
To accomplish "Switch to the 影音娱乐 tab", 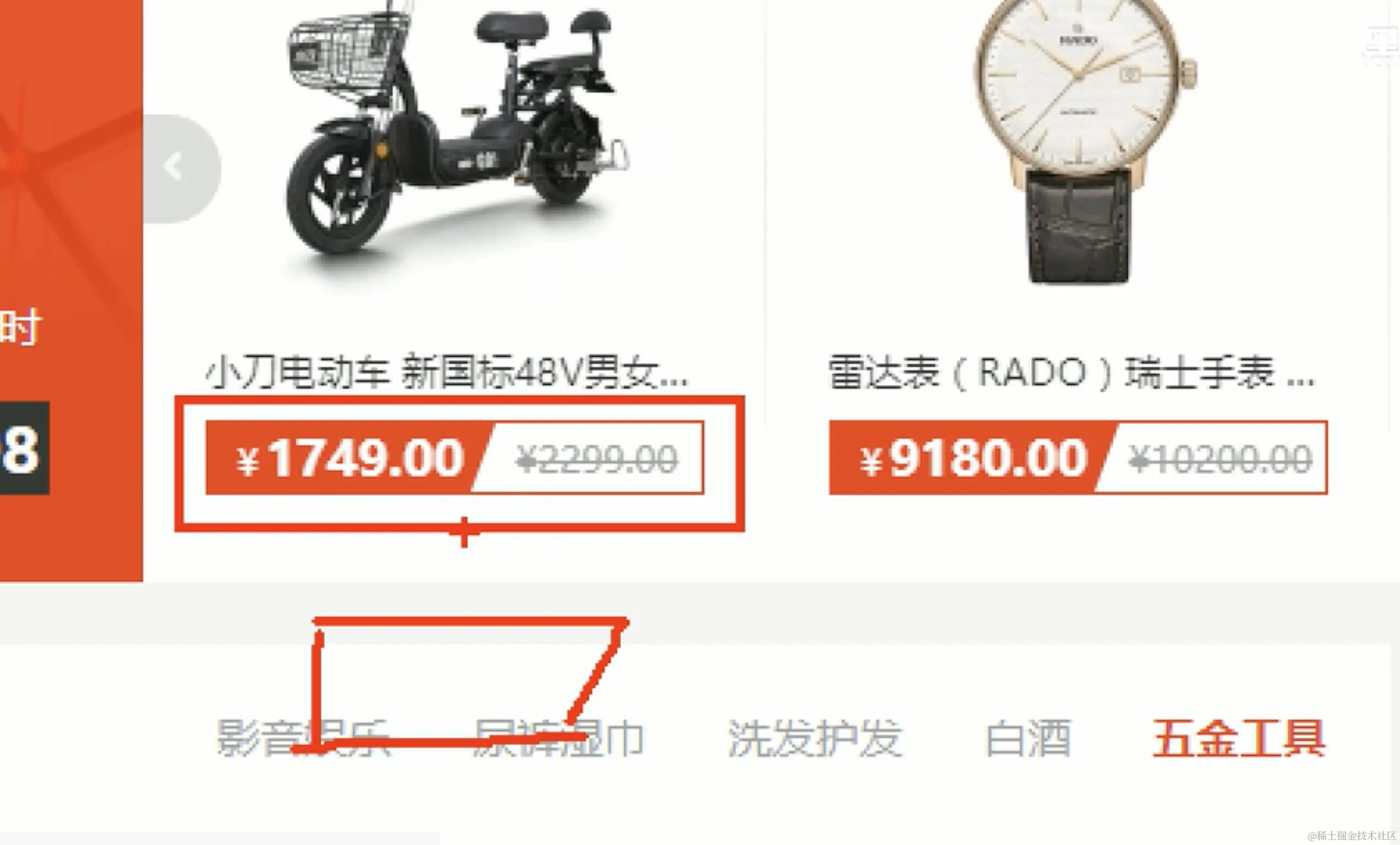I will [303, 738].
